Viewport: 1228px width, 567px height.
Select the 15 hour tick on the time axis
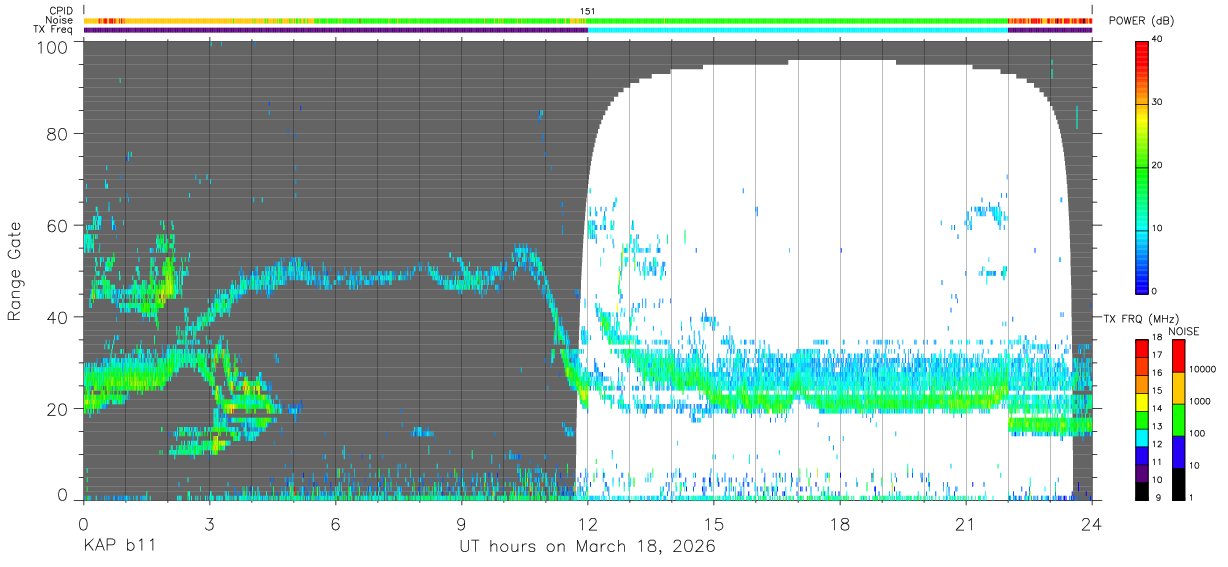tap(714, 524)
